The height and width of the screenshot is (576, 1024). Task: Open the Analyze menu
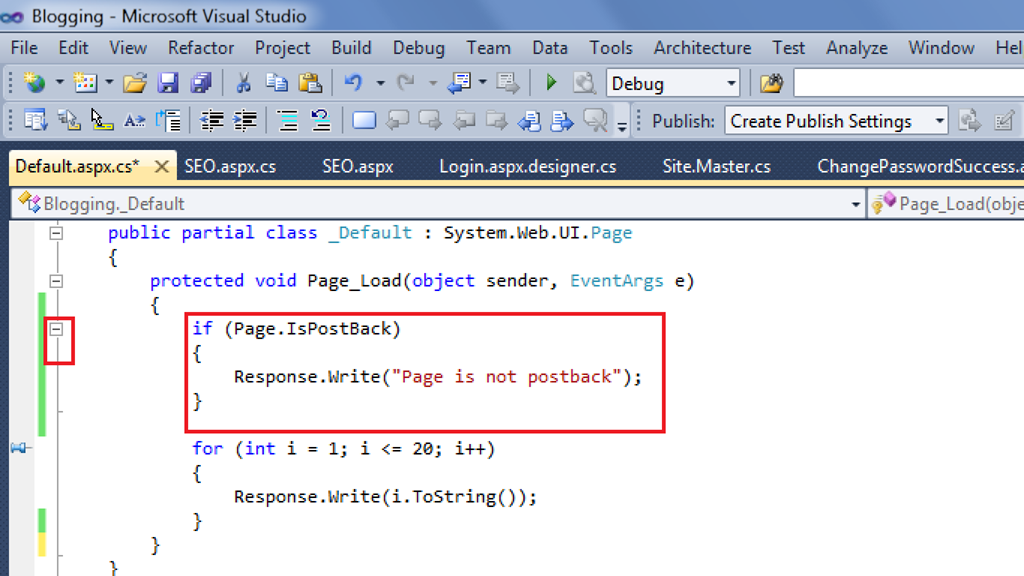857,48
